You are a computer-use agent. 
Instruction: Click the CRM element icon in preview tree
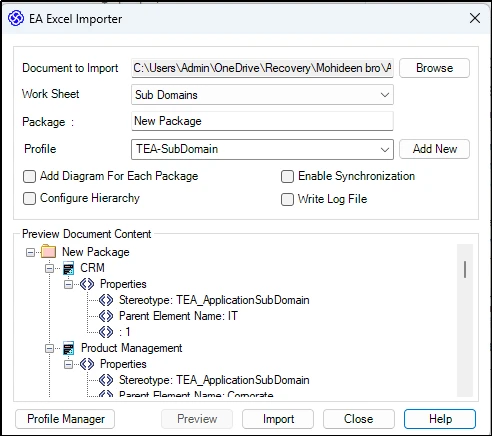click(68, 268)
